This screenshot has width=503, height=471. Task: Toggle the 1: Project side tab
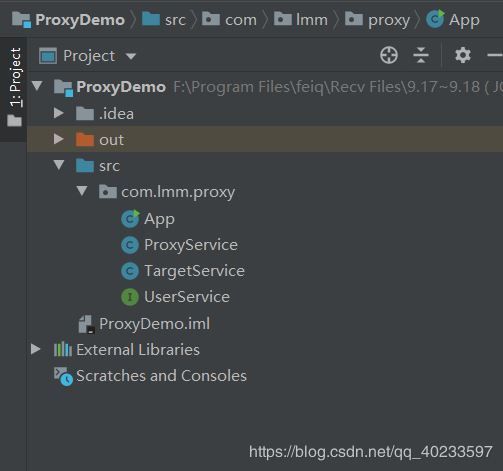click(x=15, y=87)
